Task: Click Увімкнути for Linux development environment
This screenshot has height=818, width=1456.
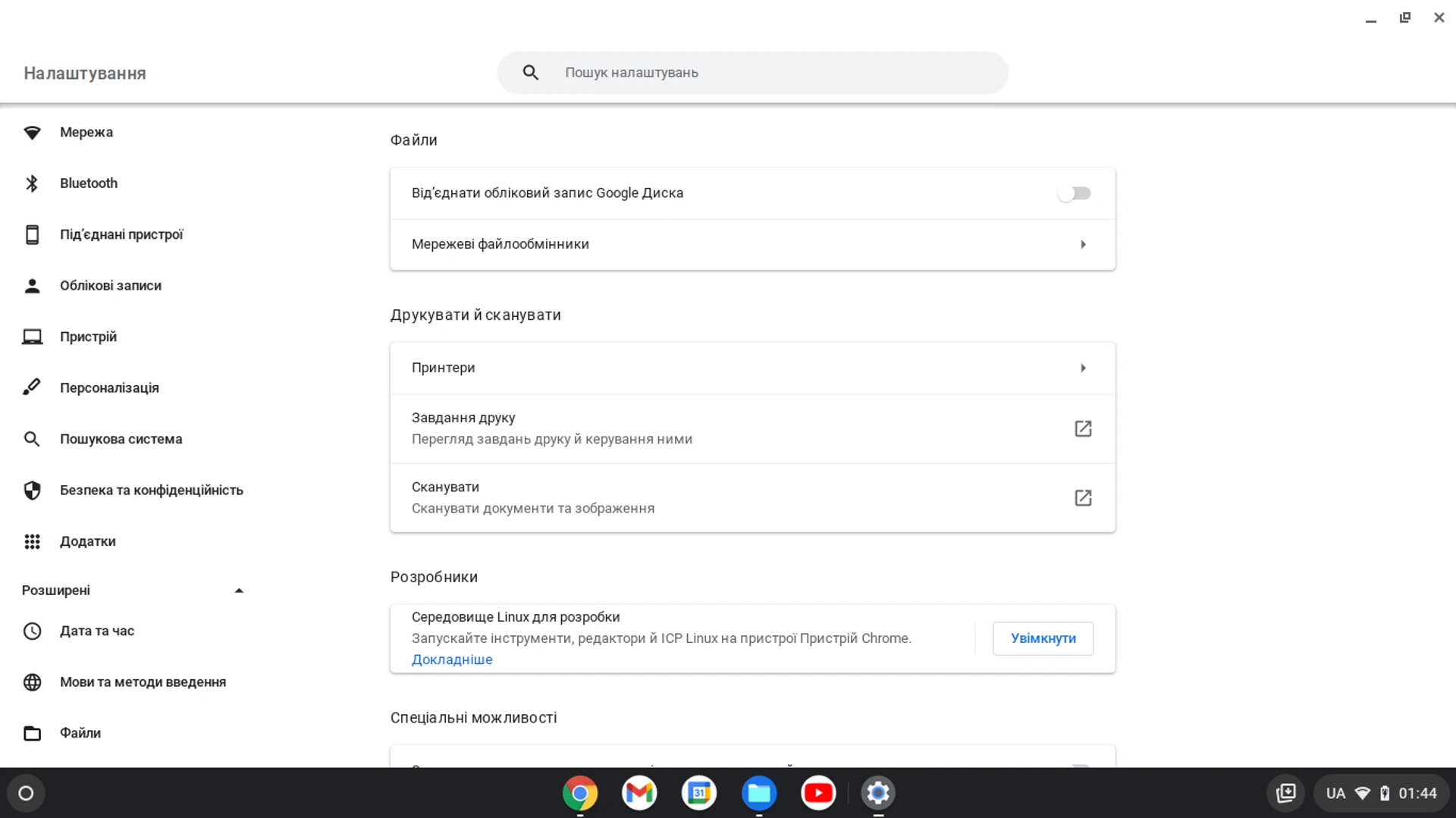Action: tap(1043, 638)
